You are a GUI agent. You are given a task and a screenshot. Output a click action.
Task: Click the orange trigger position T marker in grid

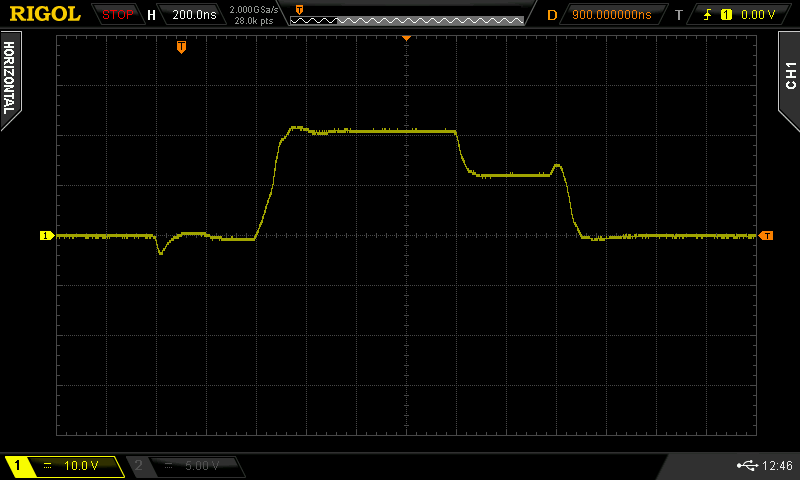click(181, 47)
